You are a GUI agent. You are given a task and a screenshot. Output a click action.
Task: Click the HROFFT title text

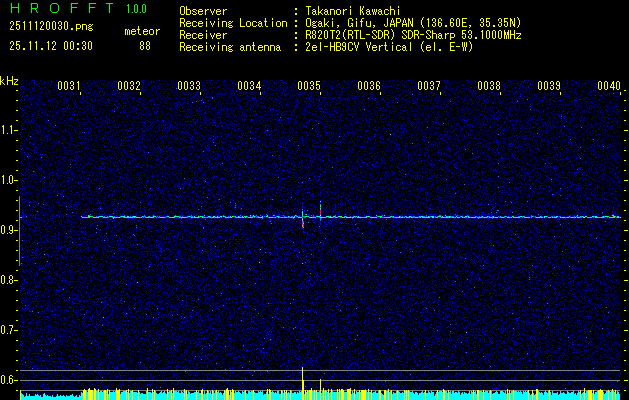(61, 8)
